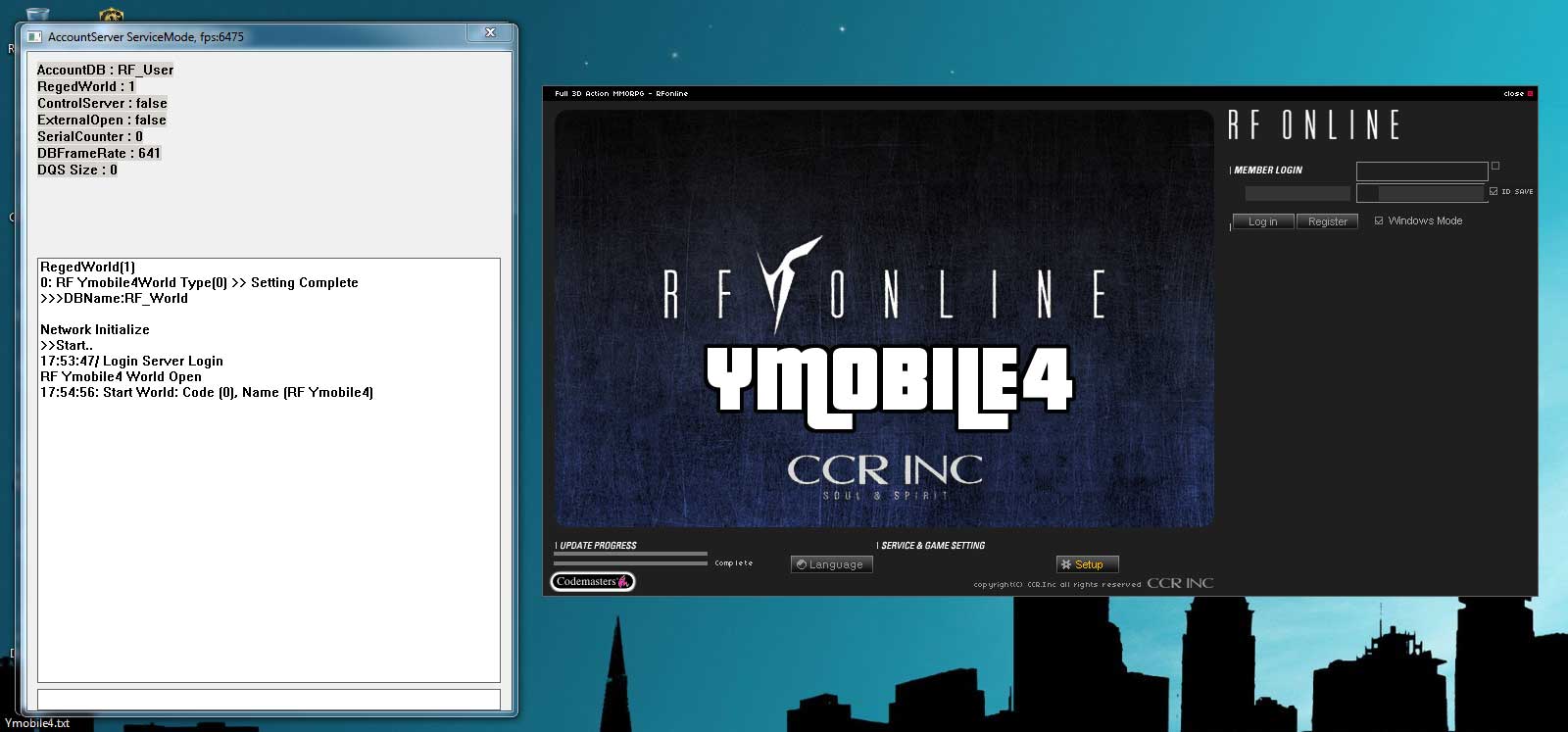Click the 'RegedWorld : 1' status line
The width and height of the screenshot is (1568, 732).
86,86
